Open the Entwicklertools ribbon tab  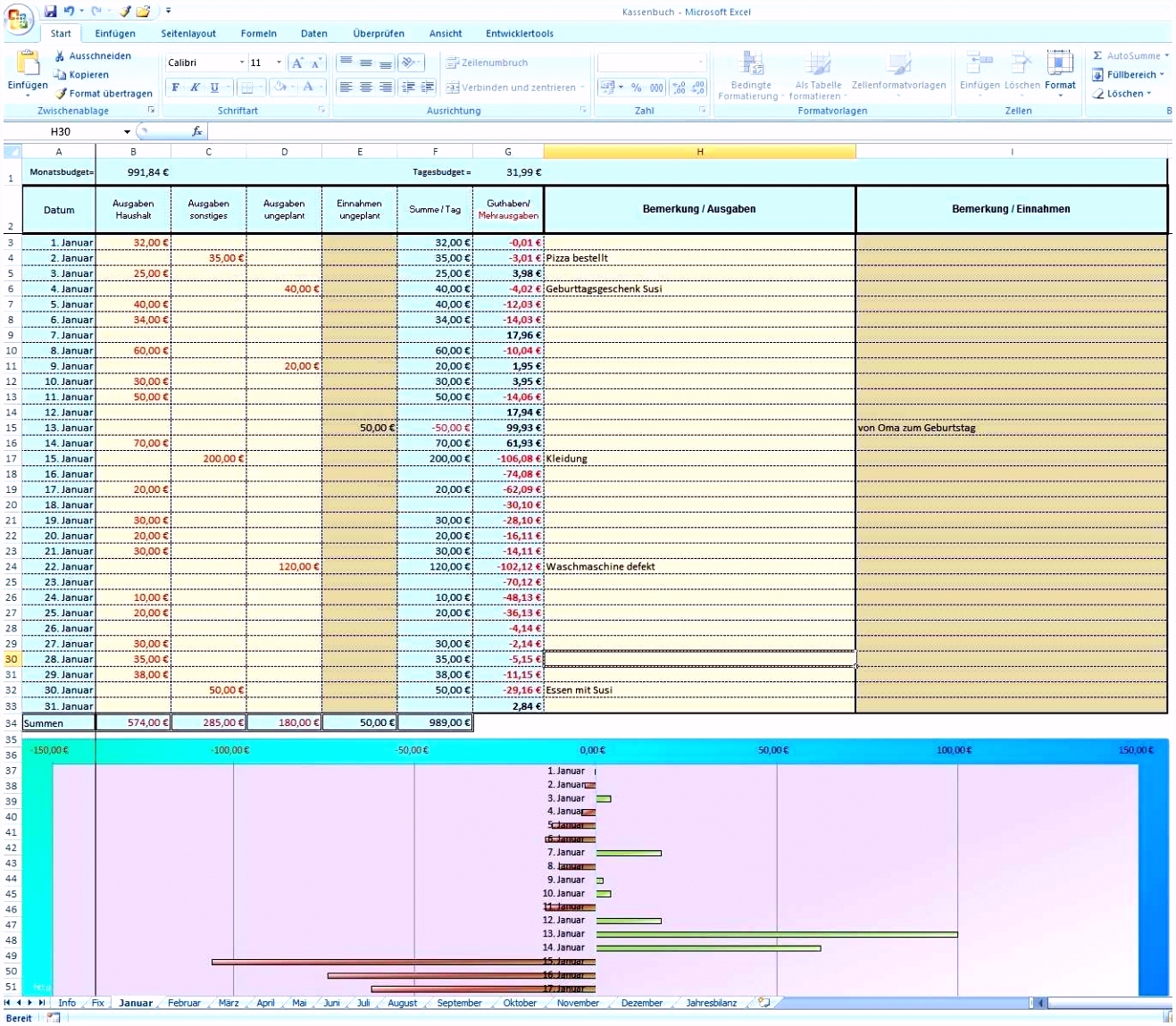[x=520, y=33]
